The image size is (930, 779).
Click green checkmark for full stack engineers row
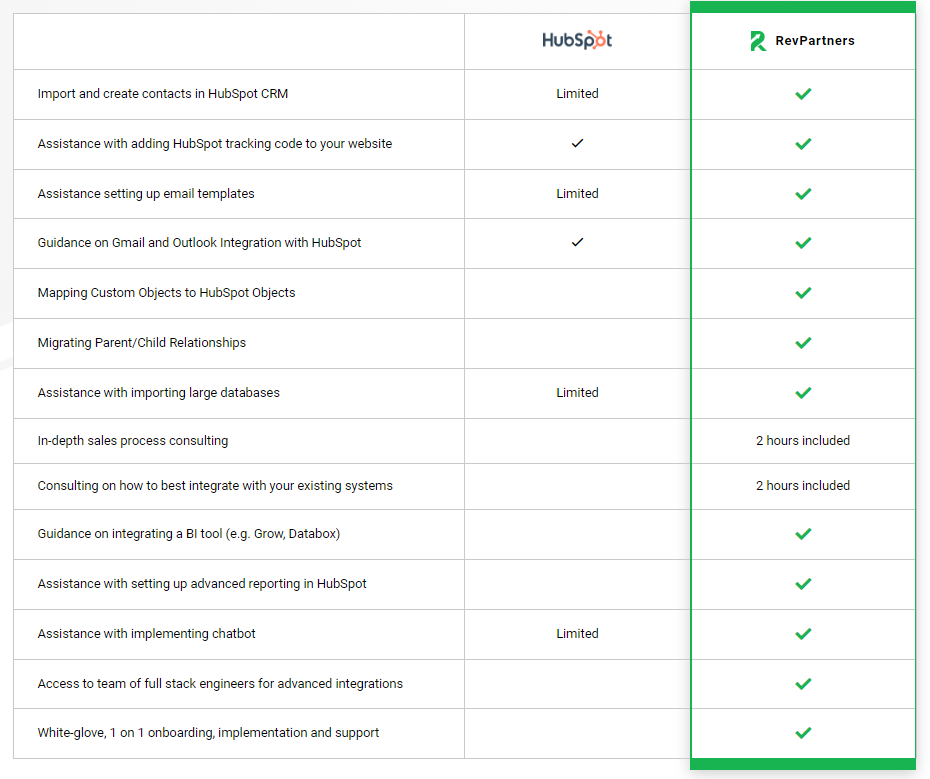pyautogui.click(x=803, y=684)
